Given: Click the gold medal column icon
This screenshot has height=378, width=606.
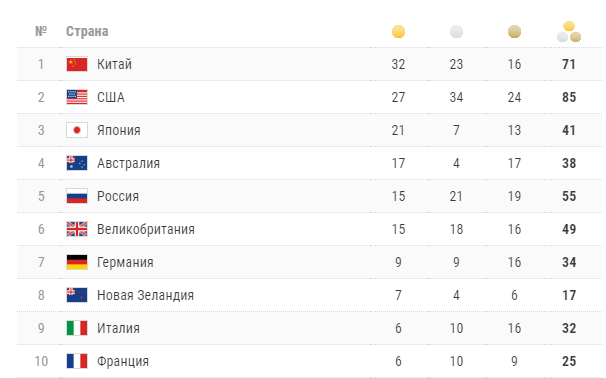Looking at the screenshot, I should pyautogui.click(x=398, y=31).
